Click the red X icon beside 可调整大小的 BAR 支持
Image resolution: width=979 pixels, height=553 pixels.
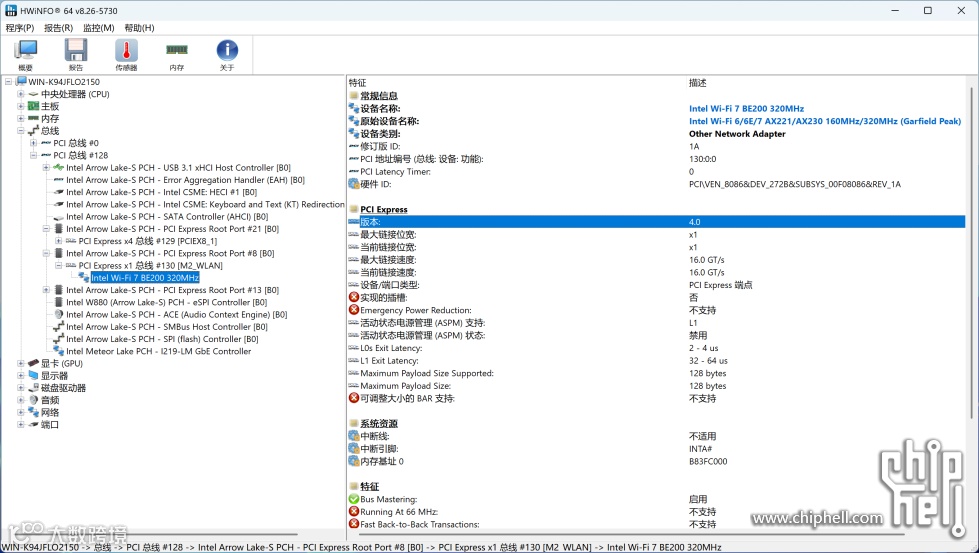coord(354,398)
